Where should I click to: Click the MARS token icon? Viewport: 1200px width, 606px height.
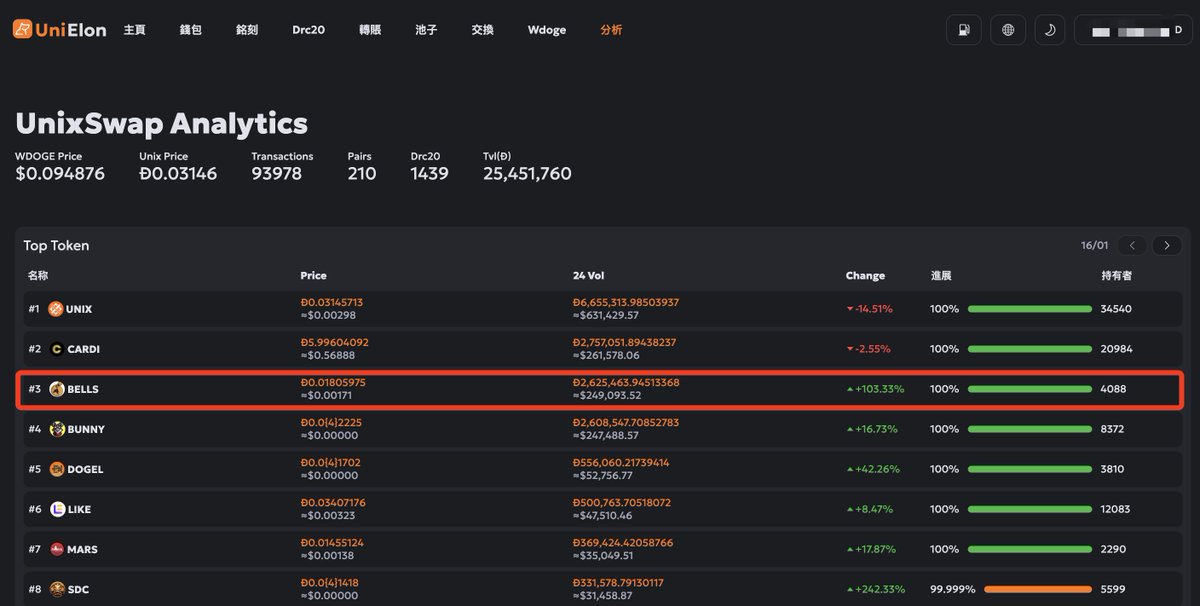(57, 549)
